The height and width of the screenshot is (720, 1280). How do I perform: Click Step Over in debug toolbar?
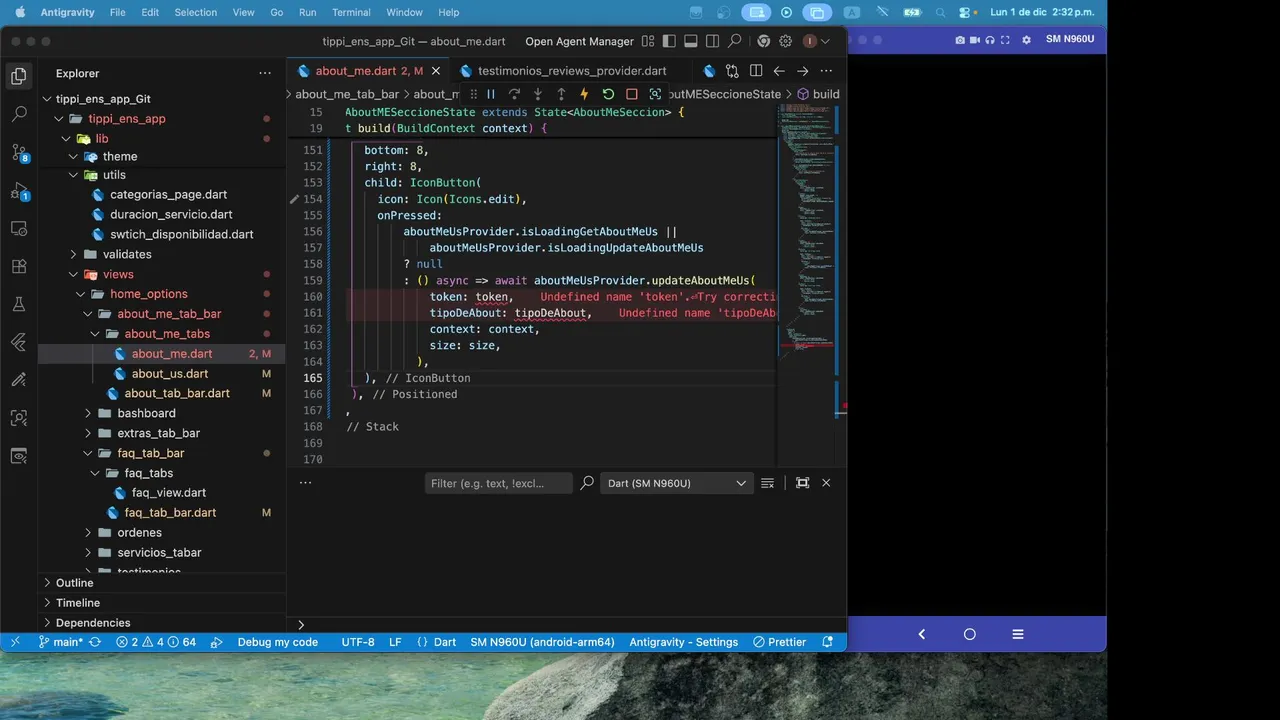click(x=514, y=94)
